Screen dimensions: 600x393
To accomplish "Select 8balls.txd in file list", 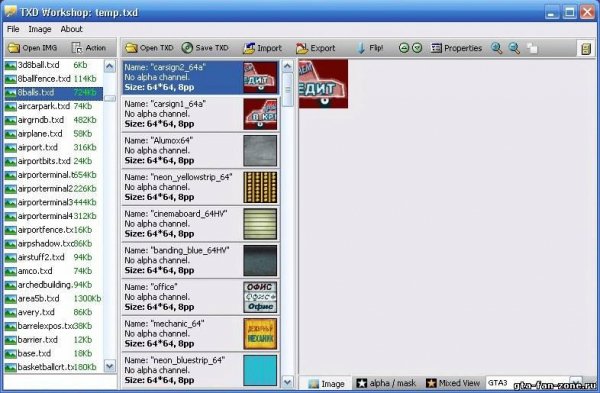I will click(x=54, y=93).
